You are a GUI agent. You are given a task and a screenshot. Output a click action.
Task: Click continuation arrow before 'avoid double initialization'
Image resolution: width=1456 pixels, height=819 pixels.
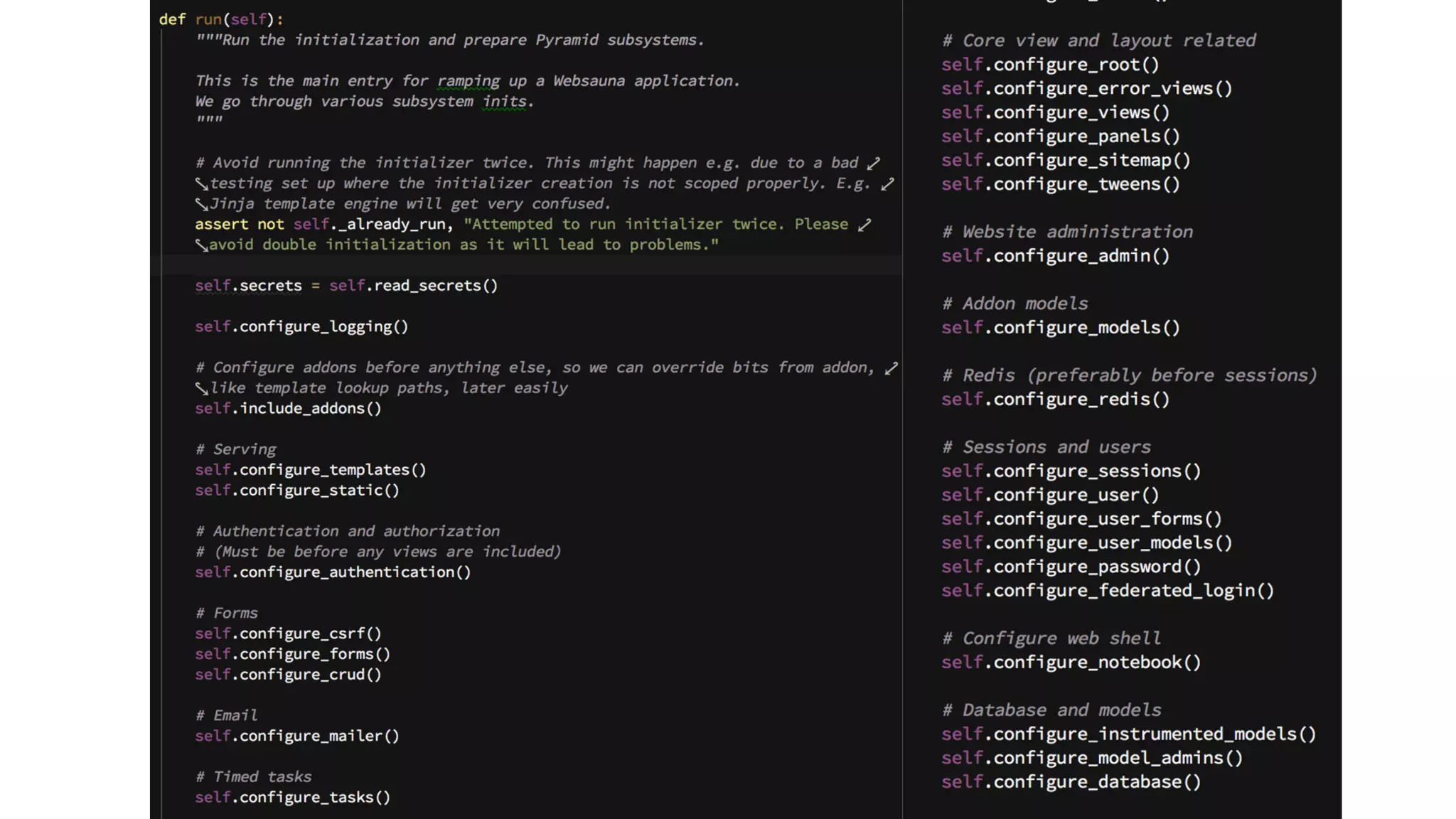pos(202,245)
